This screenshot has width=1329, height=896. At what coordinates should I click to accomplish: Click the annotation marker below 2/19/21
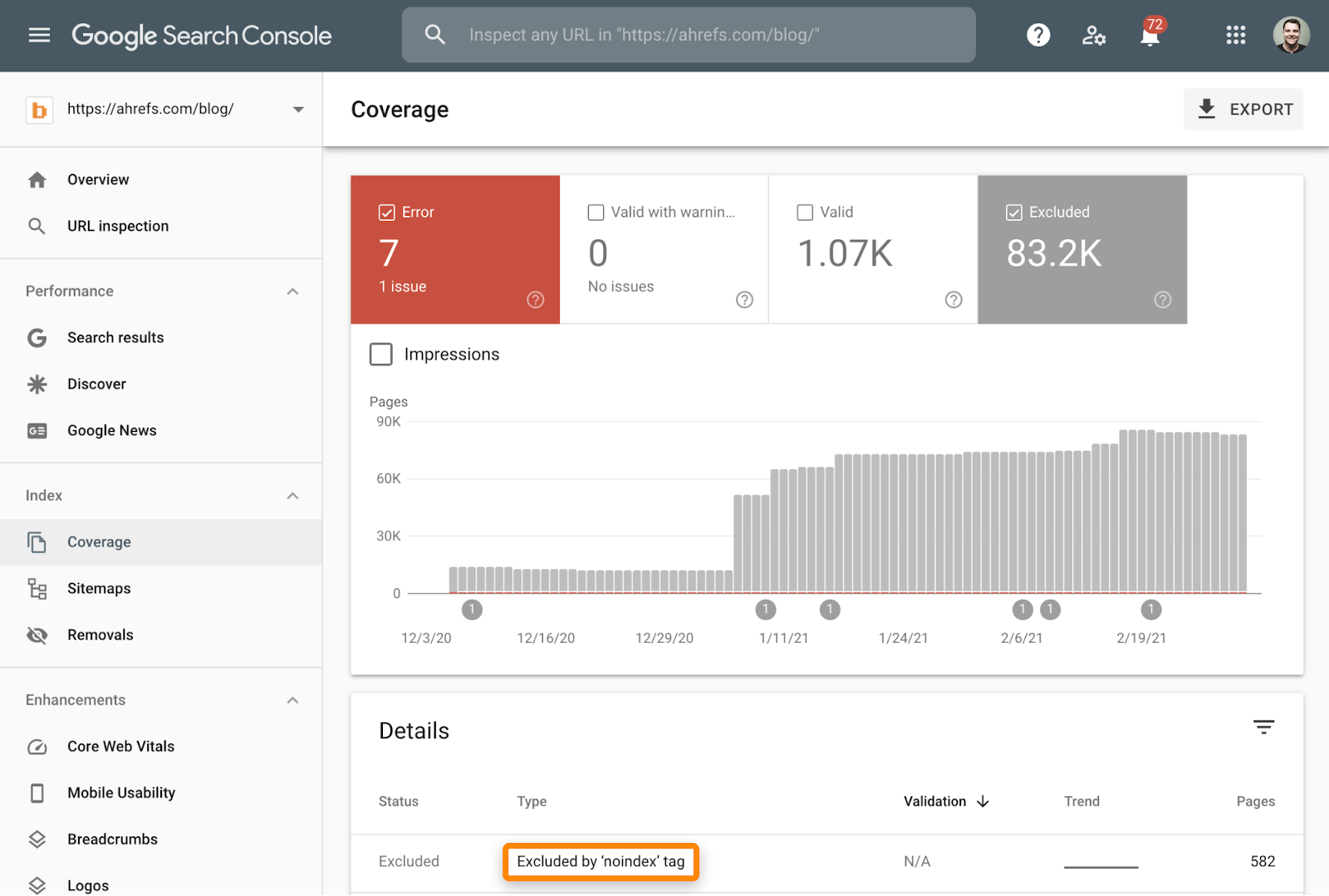[1150, 610]
